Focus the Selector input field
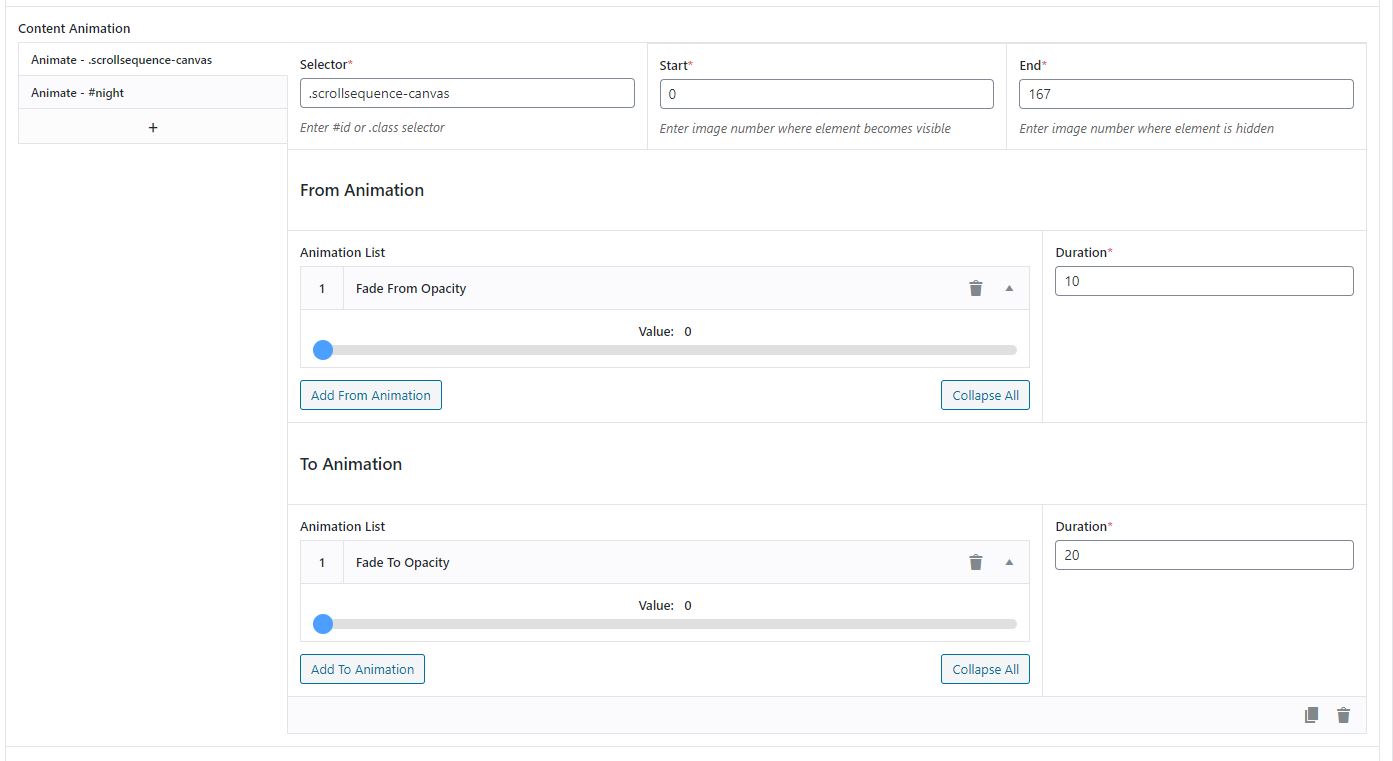This screenshot has height=761, width=1393. [x=467, y=93]
